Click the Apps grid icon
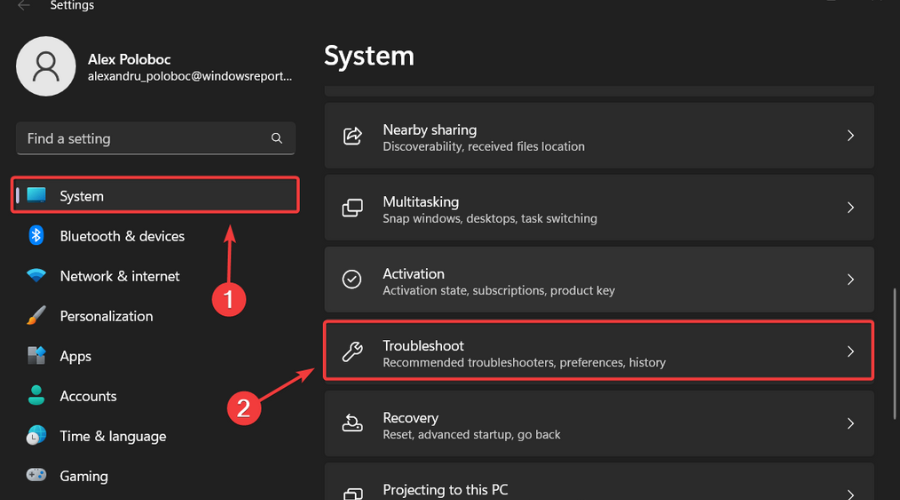Screen dimensions: 900x500 click(37, 356)
